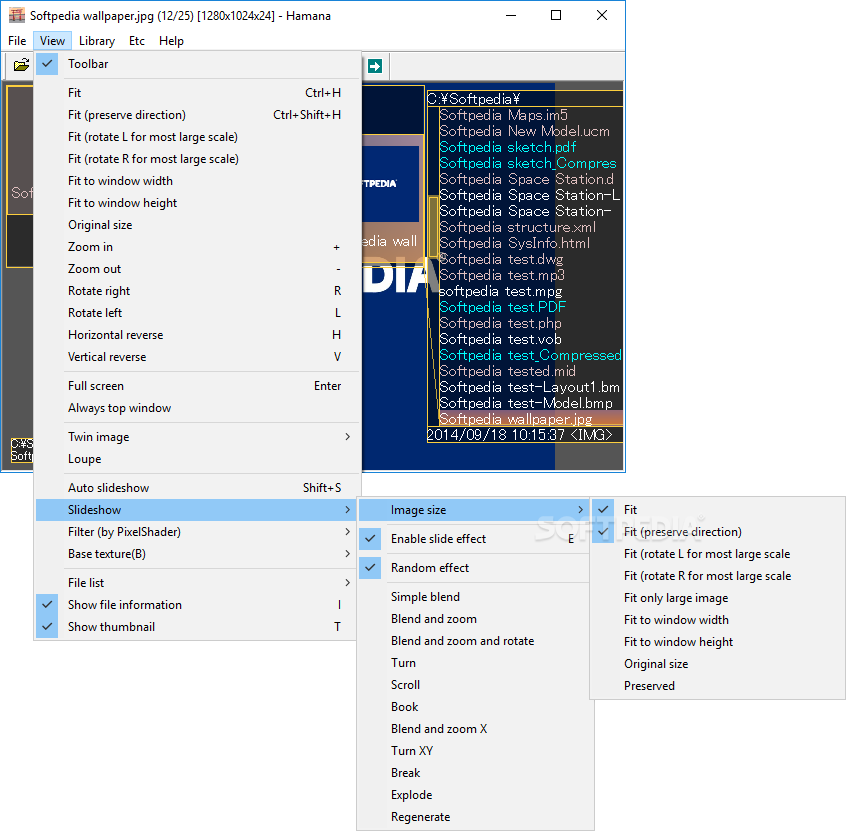Open the File menu
Image resolution: width=846 pixels, height=831 pixels.
tap(17, 41)
